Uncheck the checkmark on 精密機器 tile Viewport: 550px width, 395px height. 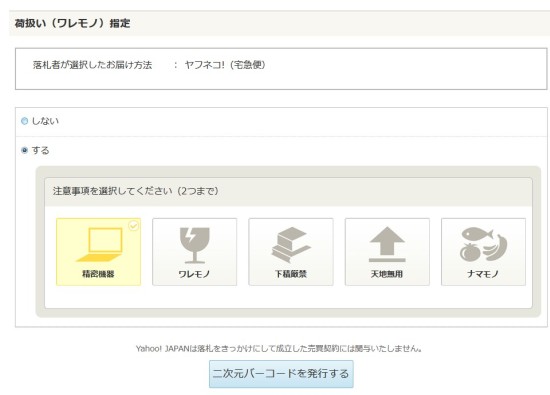pos(133,226)
